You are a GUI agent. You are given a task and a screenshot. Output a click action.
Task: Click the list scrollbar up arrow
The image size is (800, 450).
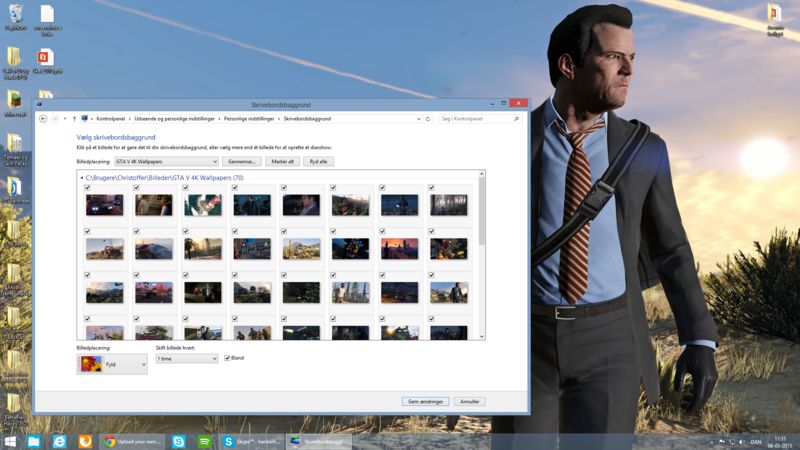coord(482,174)
